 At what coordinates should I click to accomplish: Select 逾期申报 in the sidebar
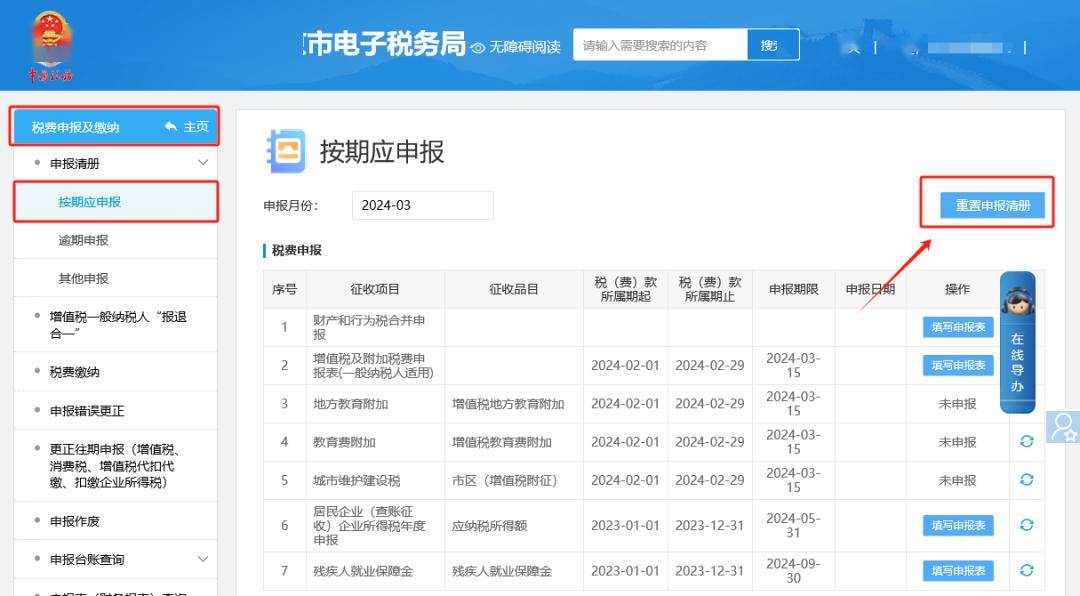click(x=84, y=240)
